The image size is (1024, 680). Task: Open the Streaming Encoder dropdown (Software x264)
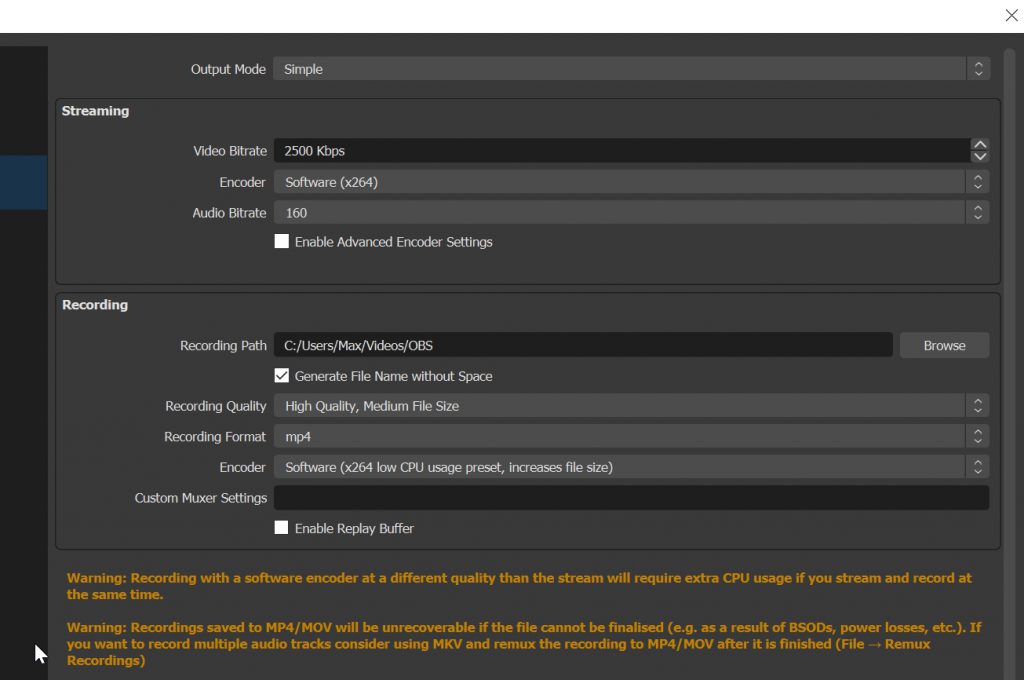pyautogui.click(x=620, y=182)
